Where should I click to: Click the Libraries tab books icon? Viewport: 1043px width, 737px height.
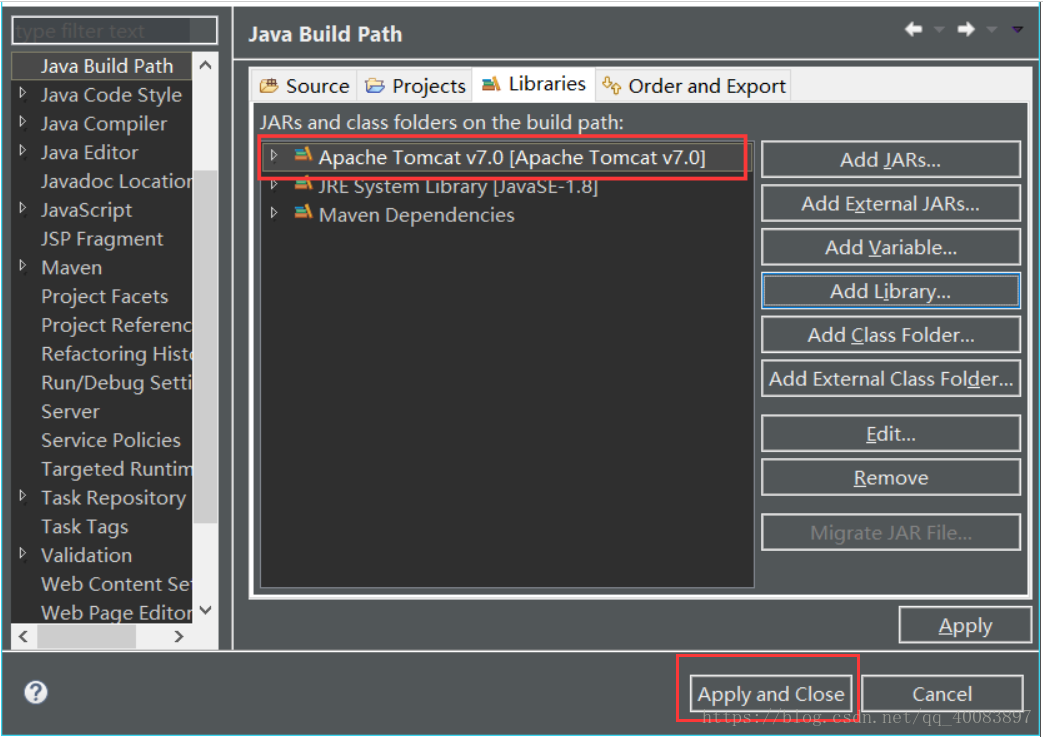(x=491, y=84)
